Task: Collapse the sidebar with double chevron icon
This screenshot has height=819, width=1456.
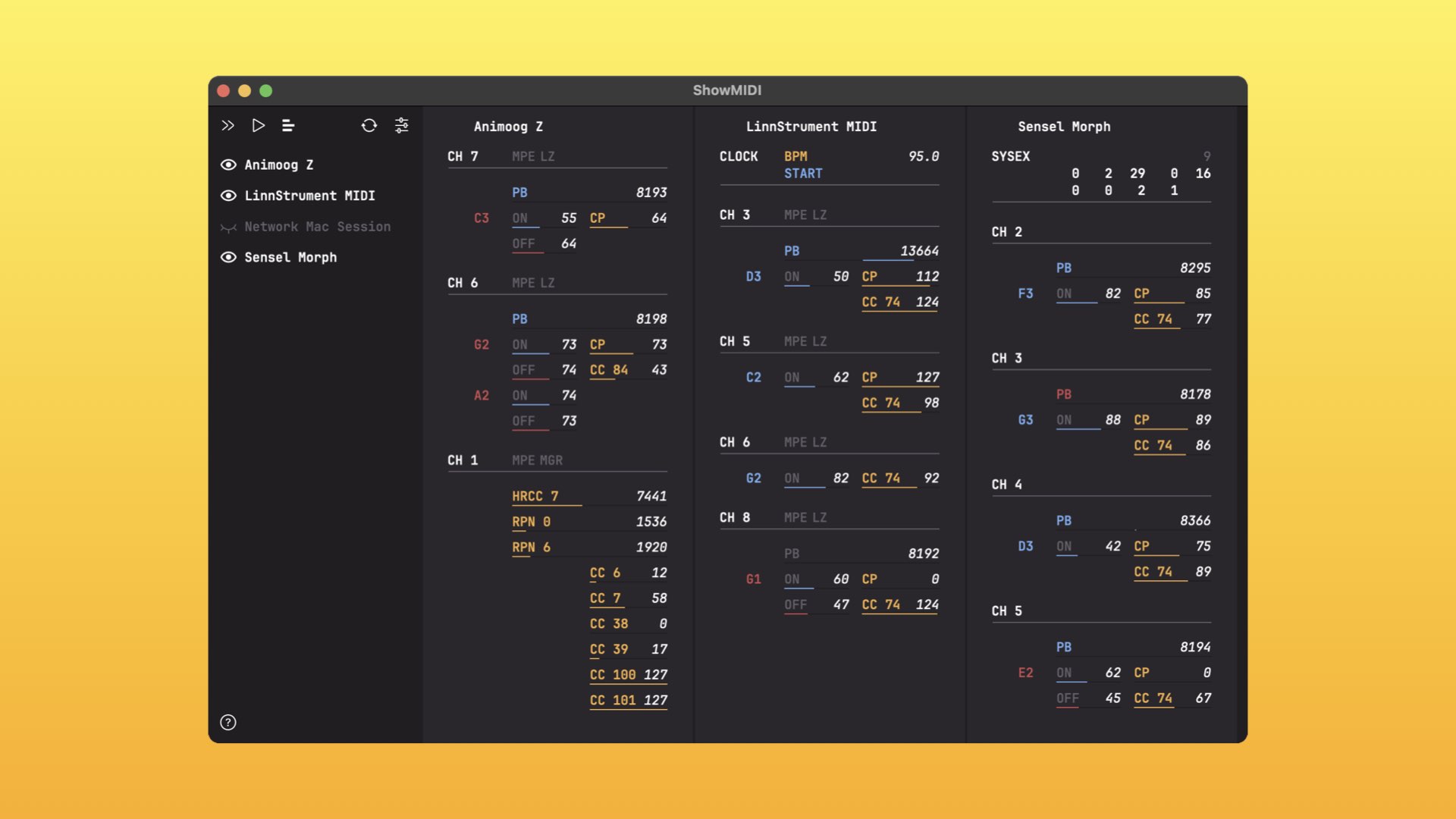Action: [227, 126]
